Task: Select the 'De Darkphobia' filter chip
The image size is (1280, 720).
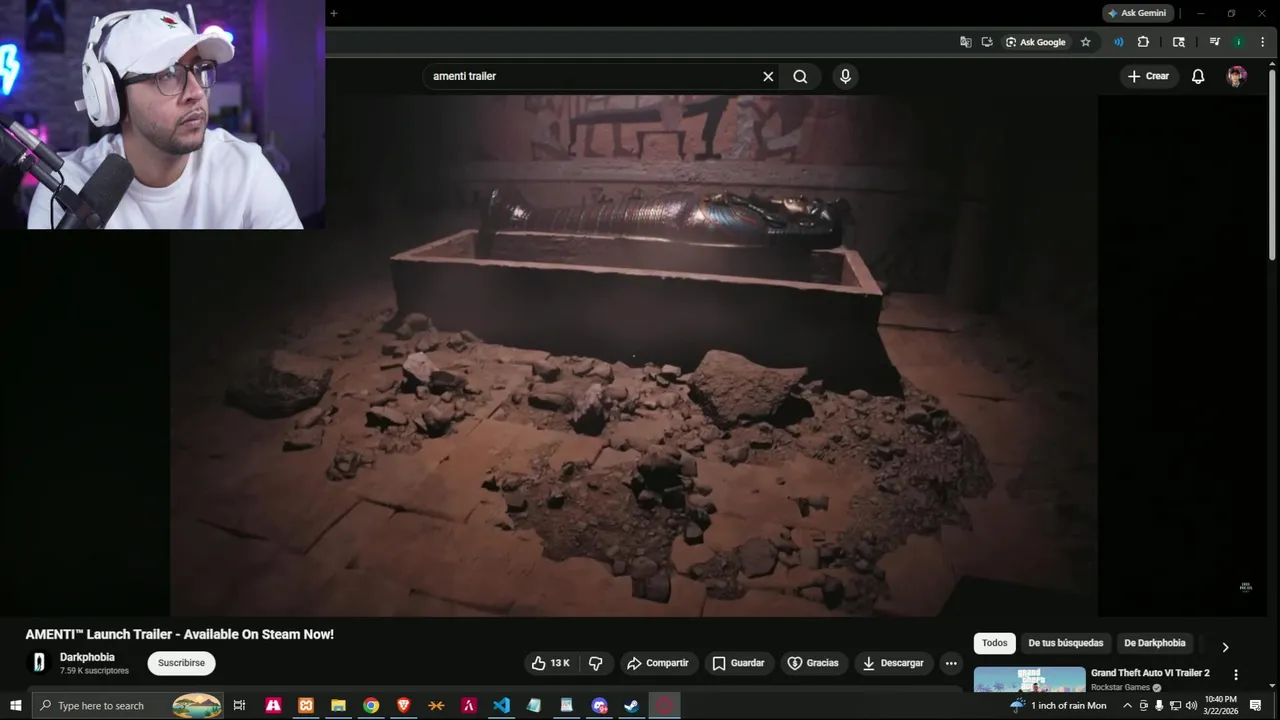Action: (x=1154, y=643)
